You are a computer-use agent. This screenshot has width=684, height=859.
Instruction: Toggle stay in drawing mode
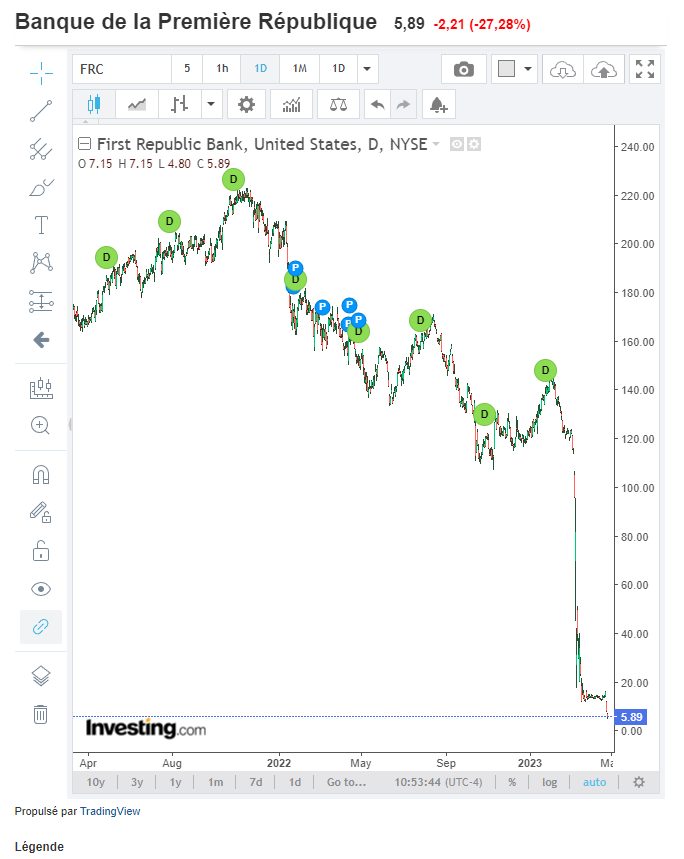pos(41,513)
